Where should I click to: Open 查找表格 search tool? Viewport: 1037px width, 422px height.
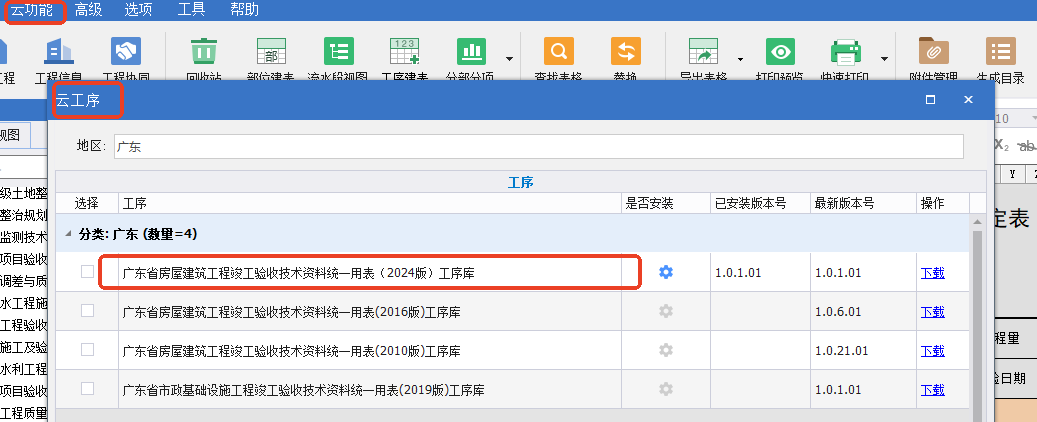[559, 53]
